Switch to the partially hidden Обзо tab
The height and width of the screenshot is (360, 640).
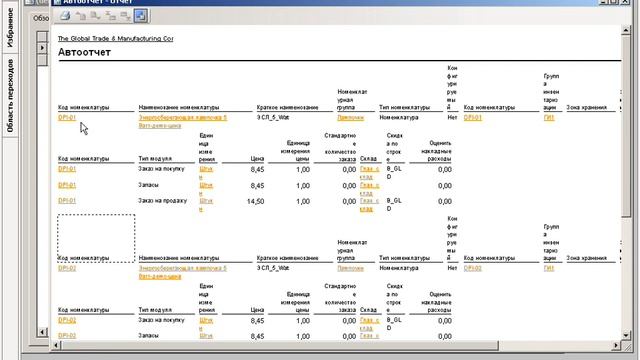coord(41,18)
